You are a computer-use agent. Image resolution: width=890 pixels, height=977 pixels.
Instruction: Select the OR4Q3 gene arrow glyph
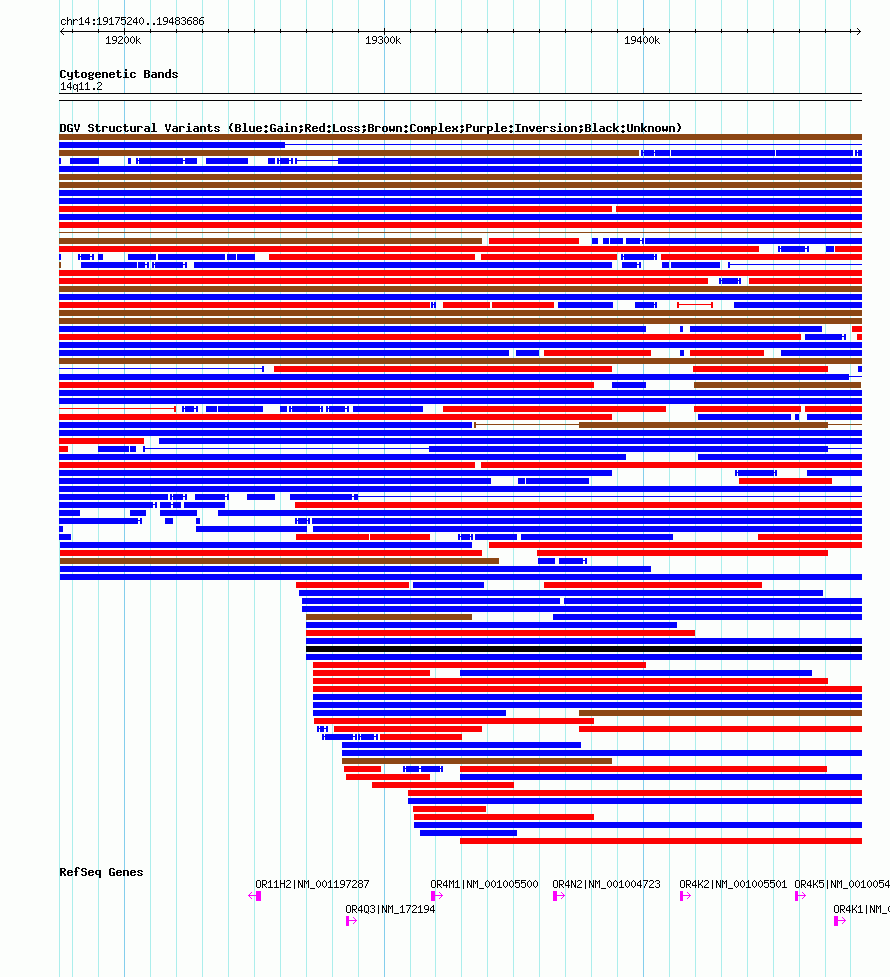coord(352,921)
